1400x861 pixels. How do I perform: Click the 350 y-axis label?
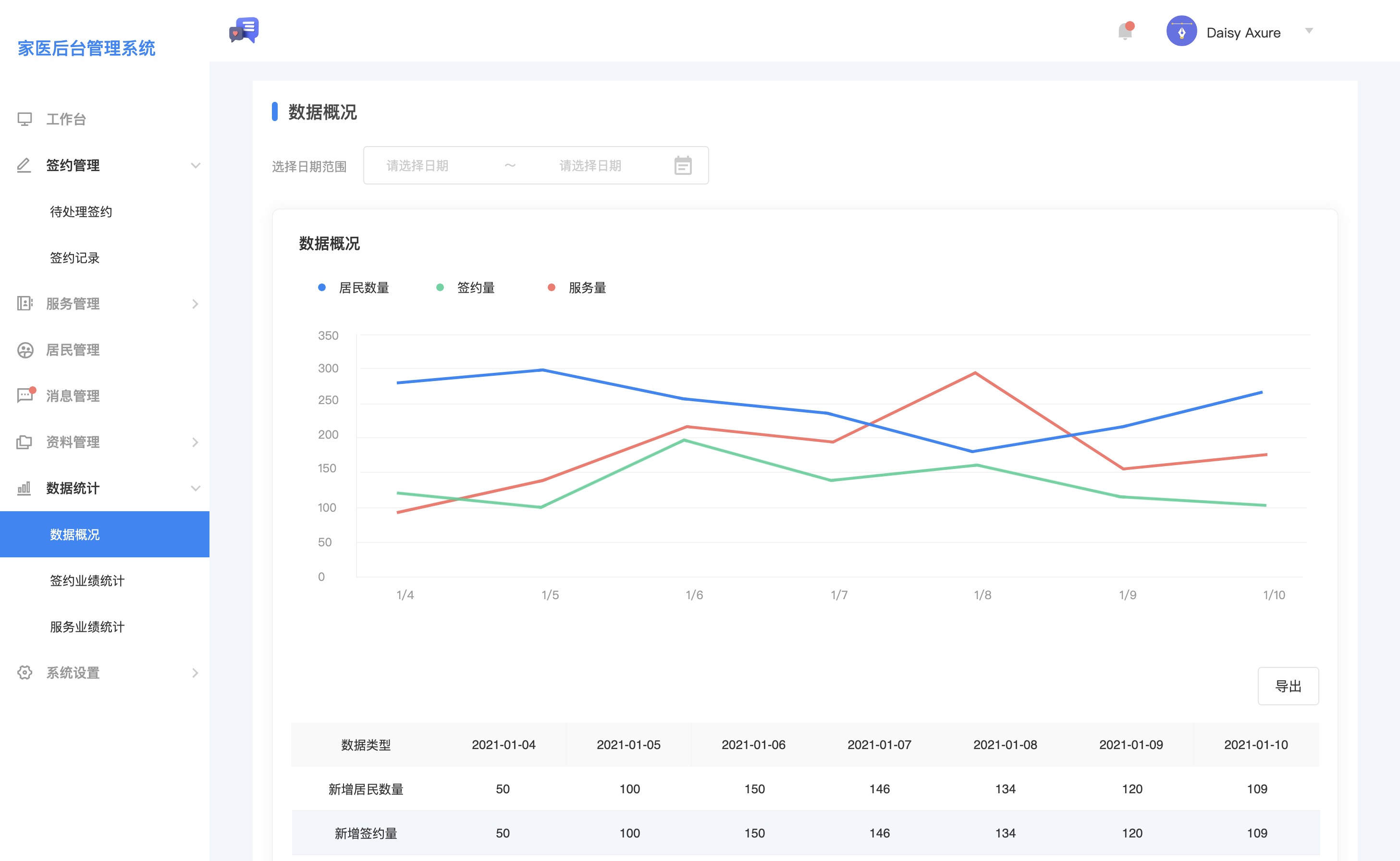coord(328,336)
